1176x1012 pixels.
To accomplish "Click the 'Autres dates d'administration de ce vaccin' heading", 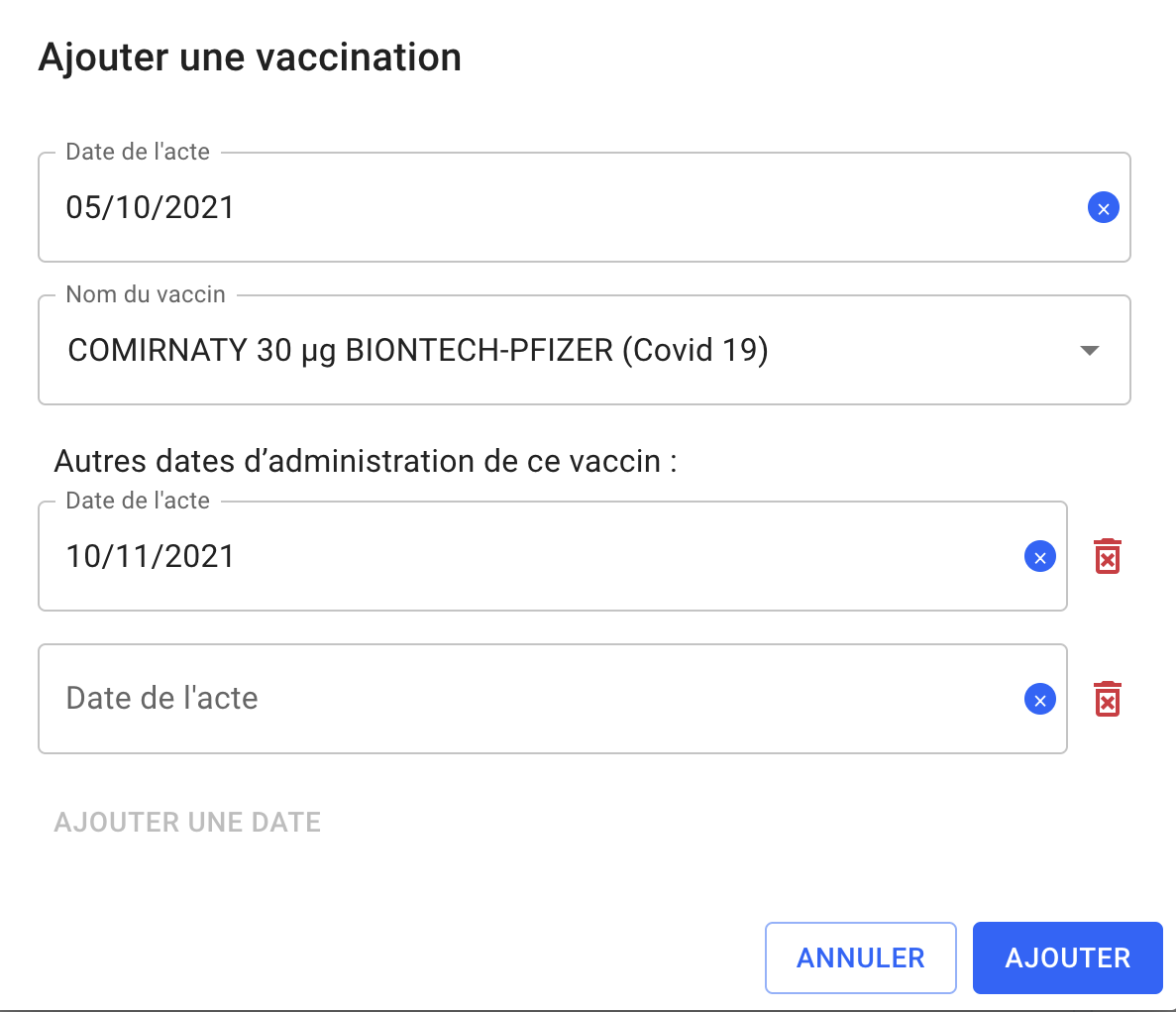I will (366, 461).
